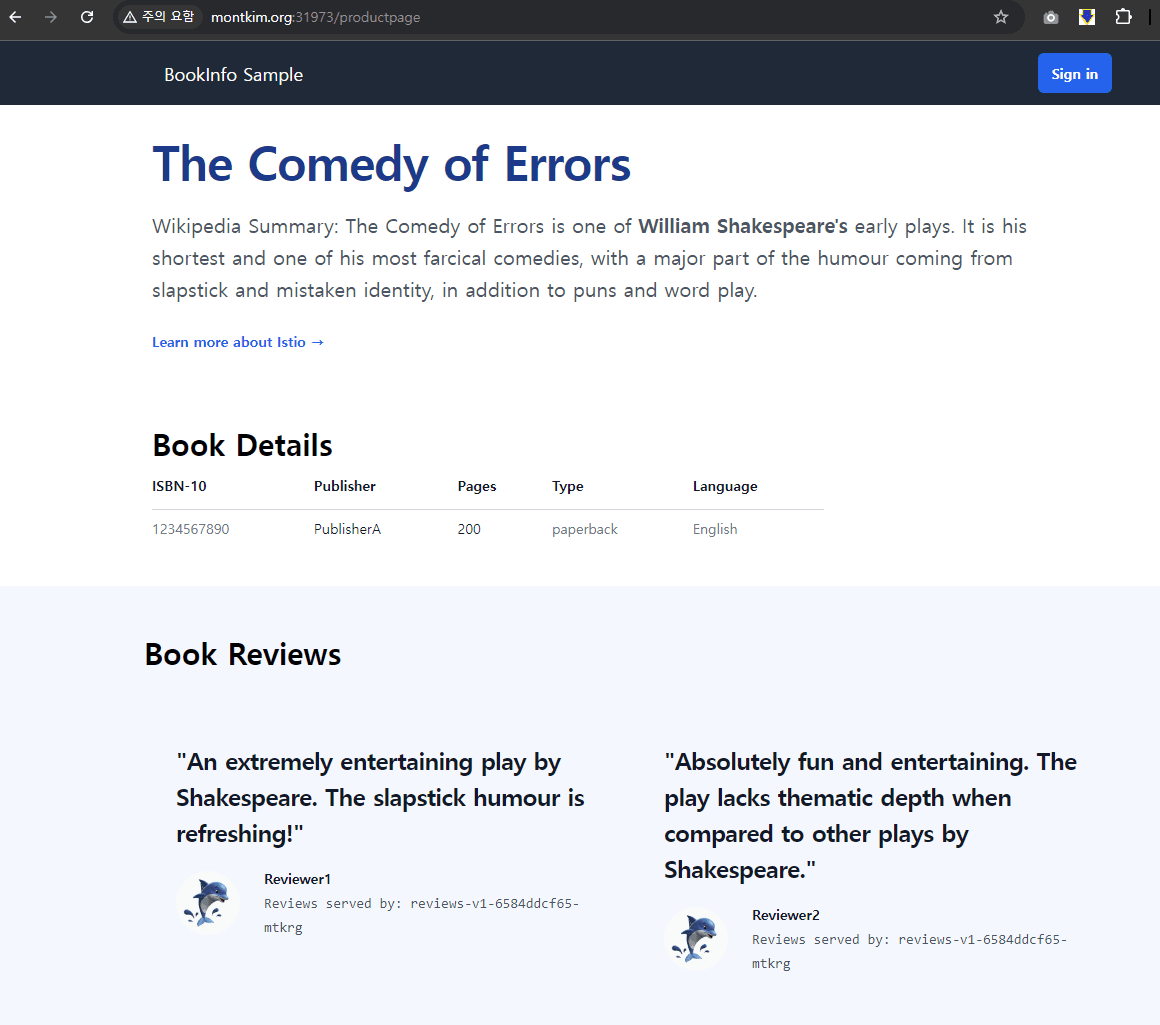
Task: Click the ISBN value 1234567890
Action: tap(191, 529)
